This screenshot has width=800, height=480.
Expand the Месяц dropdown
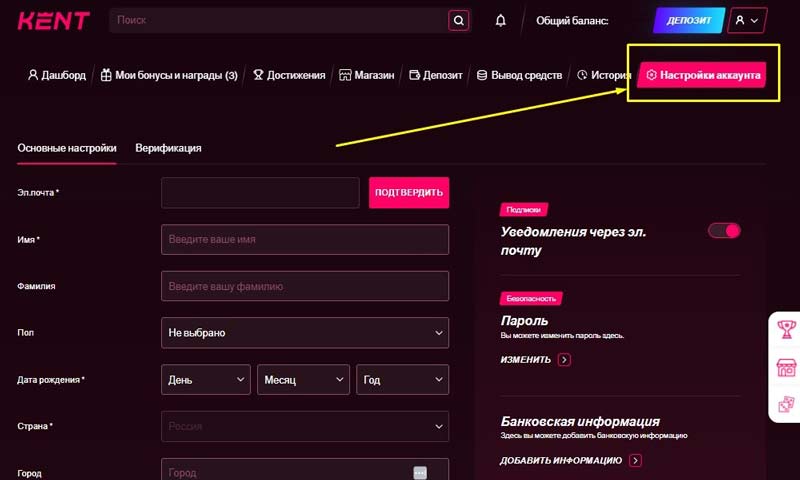303,380
